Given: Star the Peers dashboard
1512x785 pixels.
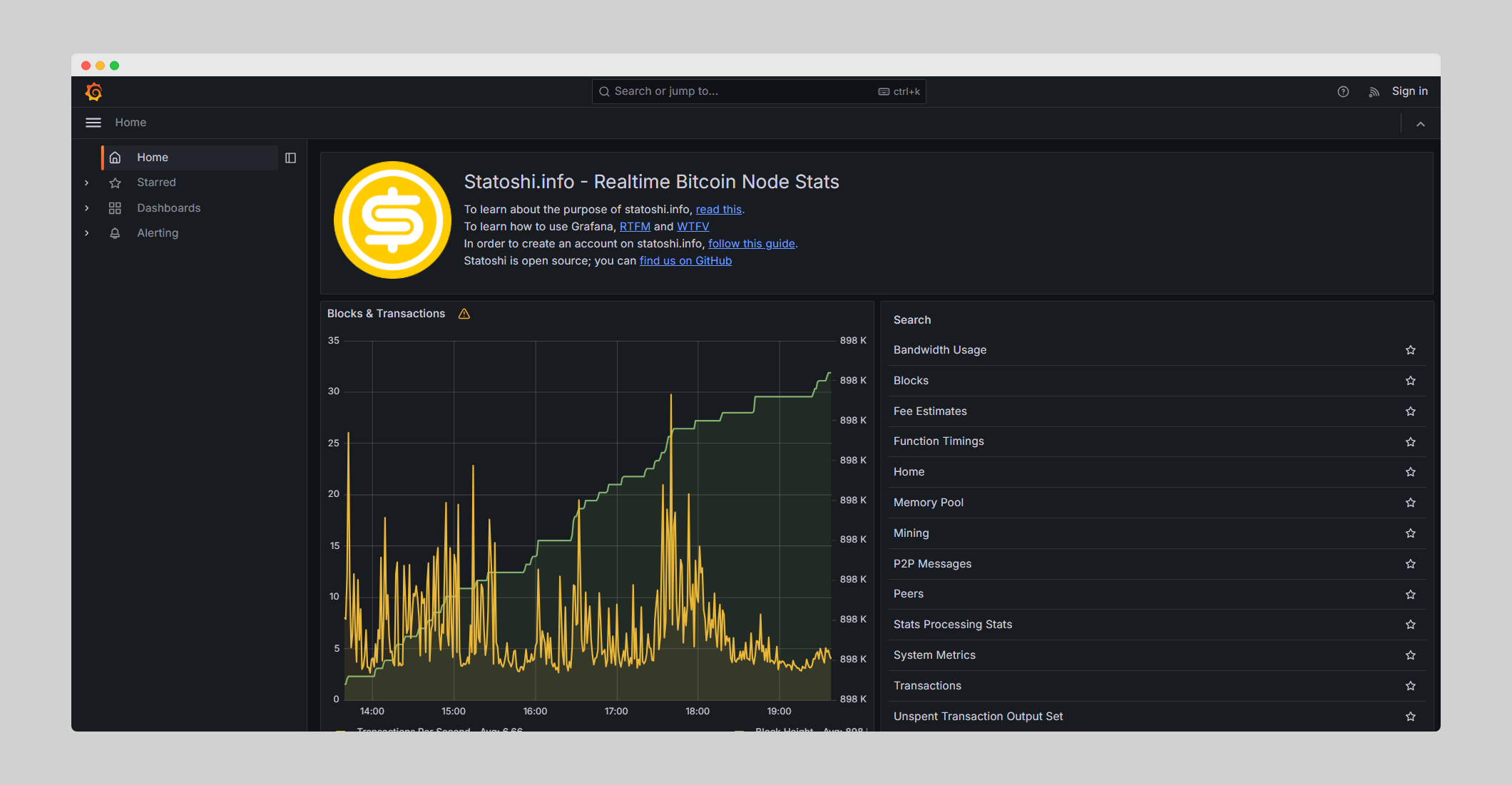Looking at the screenshot, I should click(x=1410, y=595).
